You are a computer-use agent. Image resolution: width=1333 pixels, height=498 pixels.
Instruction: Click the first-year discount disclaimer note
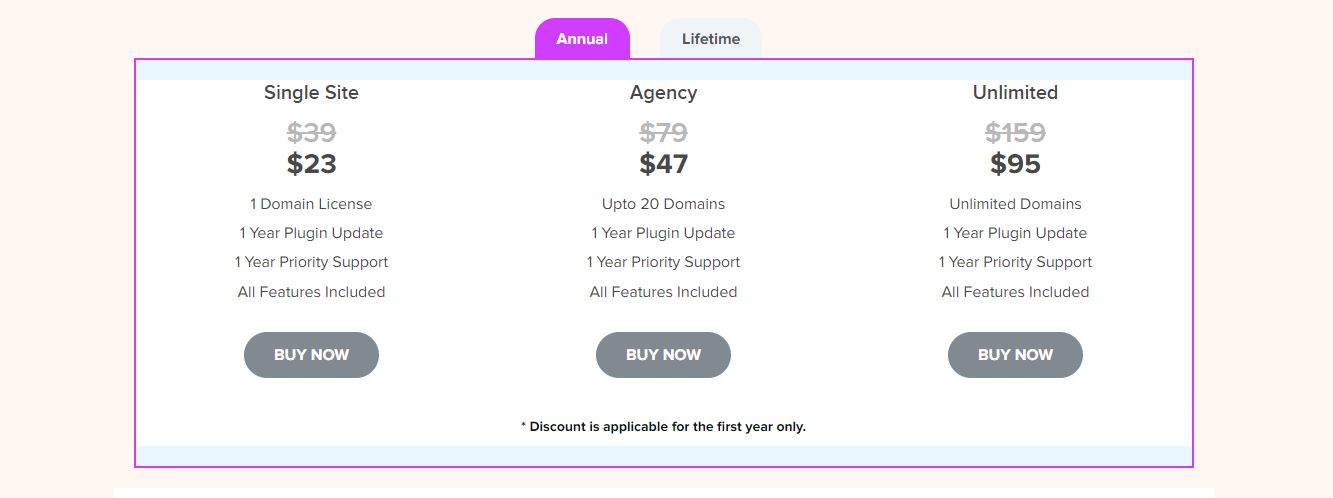[663, 427]
